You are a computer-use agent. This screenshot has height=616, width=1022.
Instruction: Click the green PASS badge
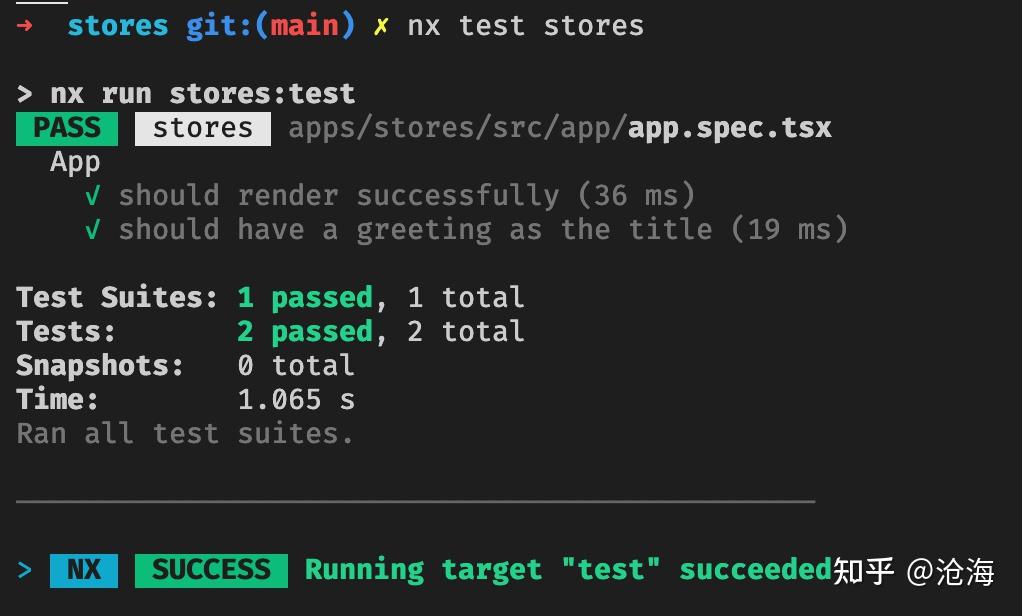(67, 128)
